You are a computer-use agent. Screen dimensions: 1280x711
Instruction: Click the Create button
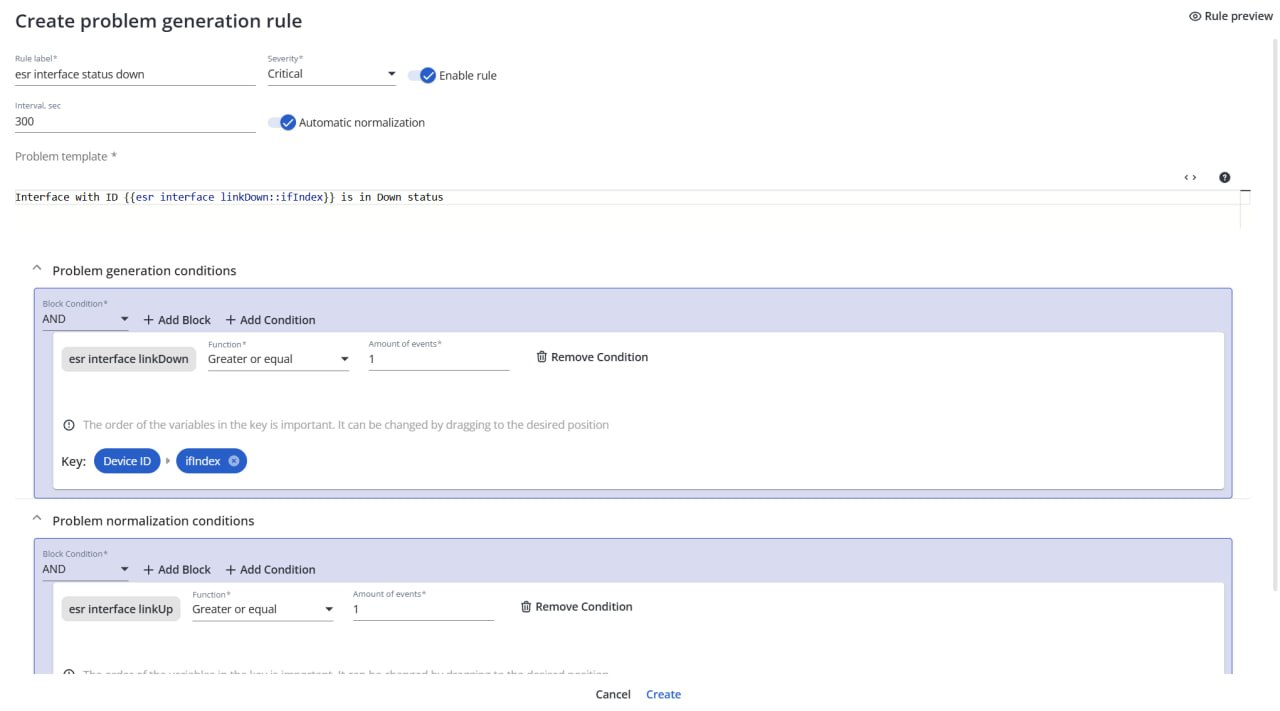pyautogui.click(x=663, y=694)
